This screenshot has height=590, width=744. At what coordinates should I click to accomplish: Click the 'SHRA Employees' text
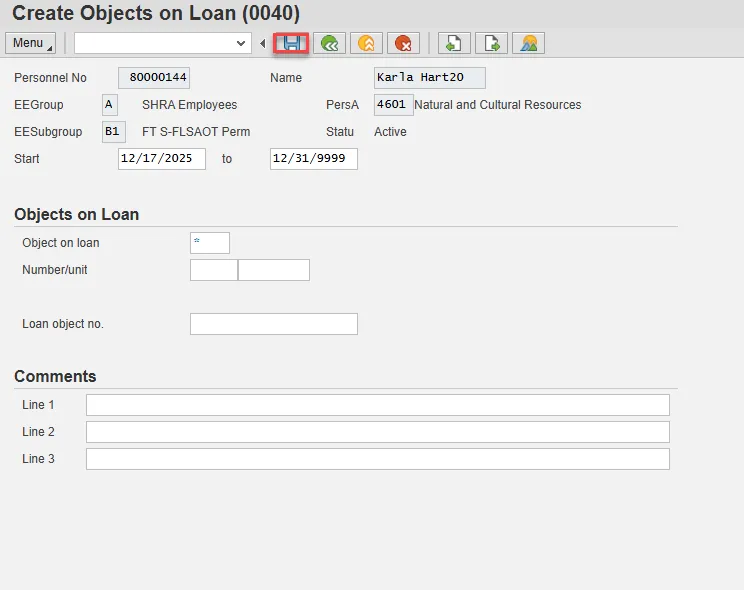[x=189, y=105]
